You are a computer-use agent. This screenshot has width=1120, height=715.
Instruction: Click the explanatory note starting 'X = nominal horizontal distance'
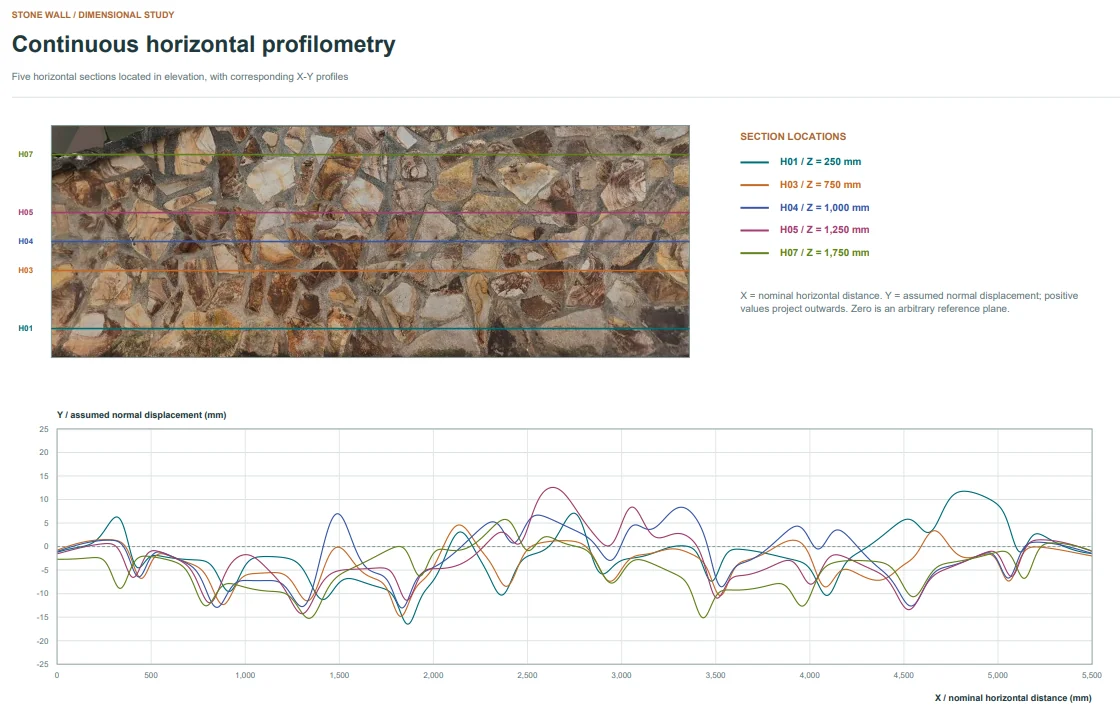(909, 302)
